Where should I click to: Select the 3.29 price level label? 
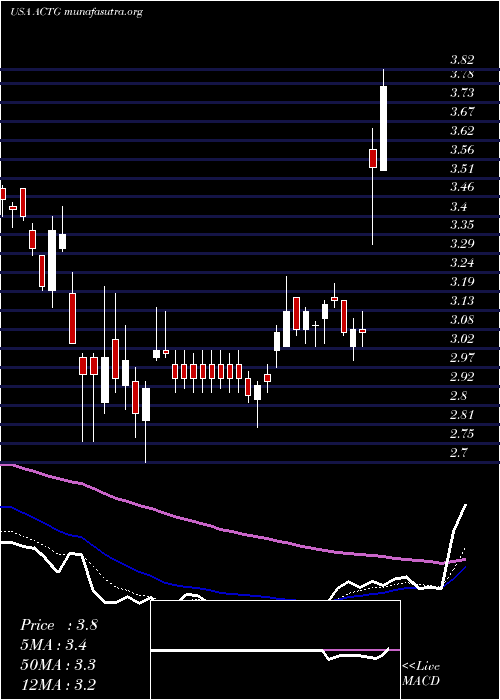click(x=462, y=244)
